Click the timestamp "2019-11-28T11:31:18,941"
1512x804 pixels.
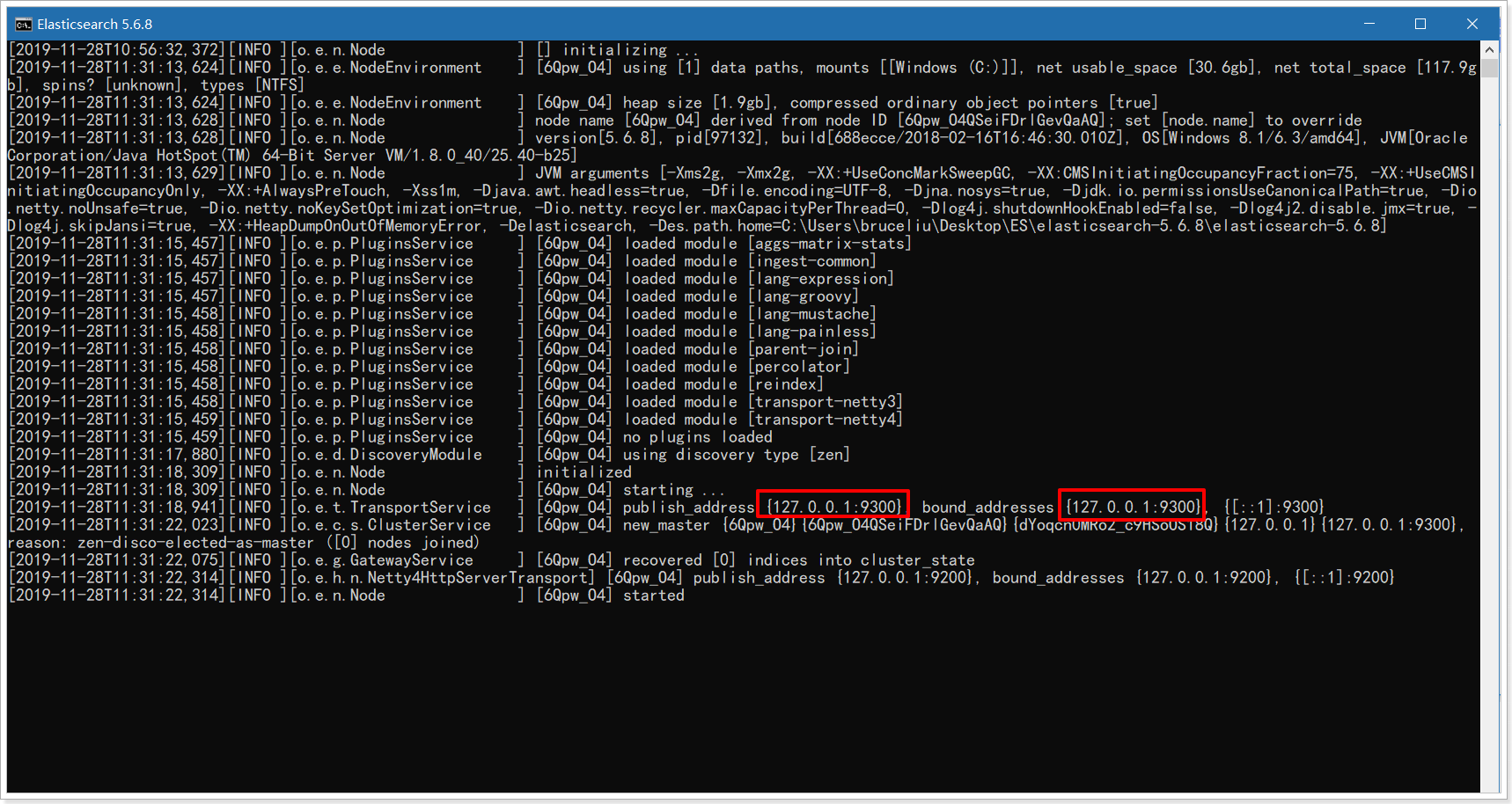pos(117,508)
